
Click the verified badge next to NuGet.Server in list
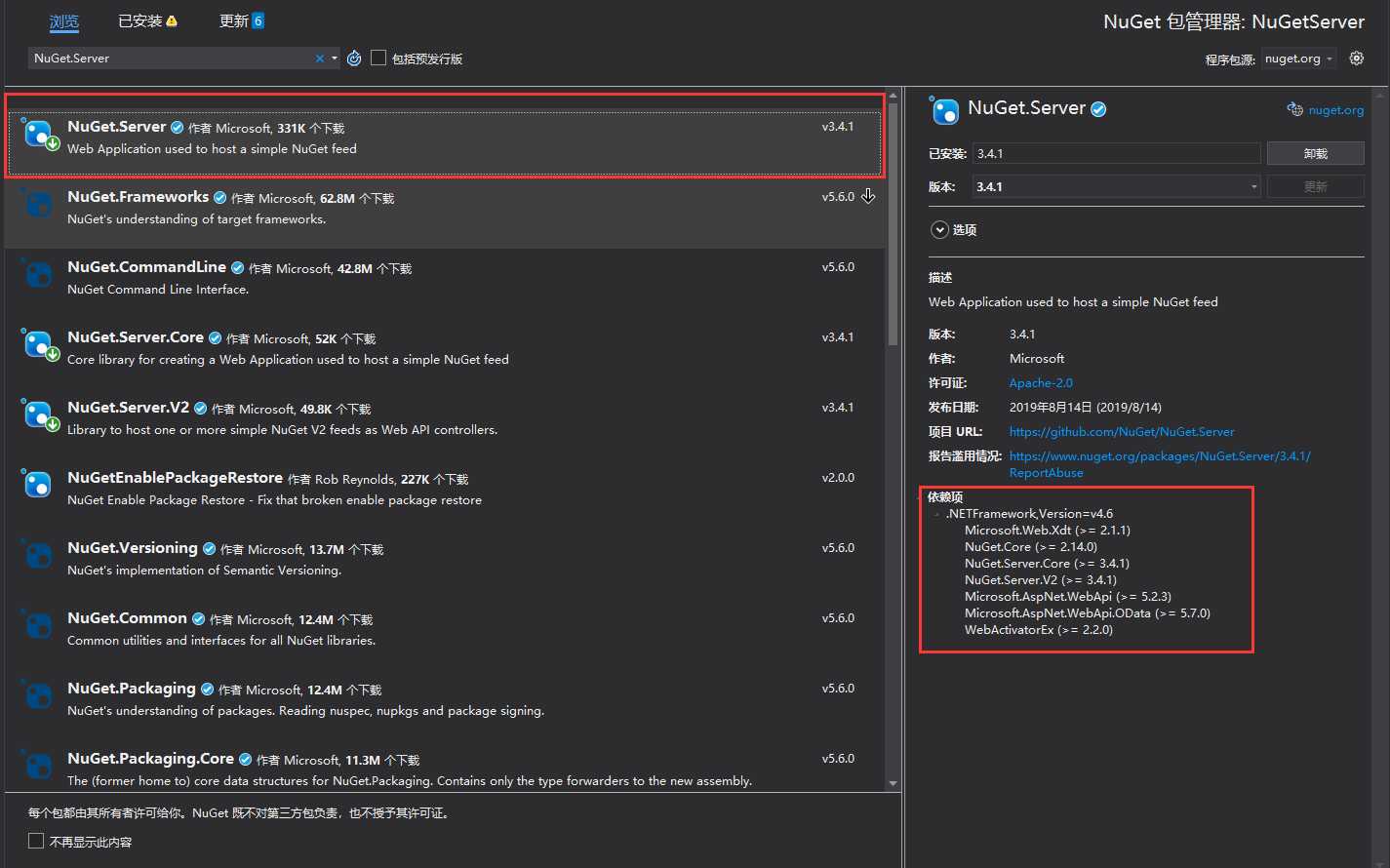tap(177, 127)
